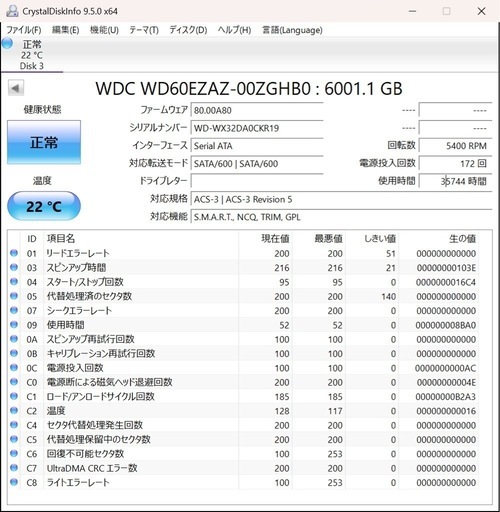Click raw value 0000000103E

[x=446, y=268]
